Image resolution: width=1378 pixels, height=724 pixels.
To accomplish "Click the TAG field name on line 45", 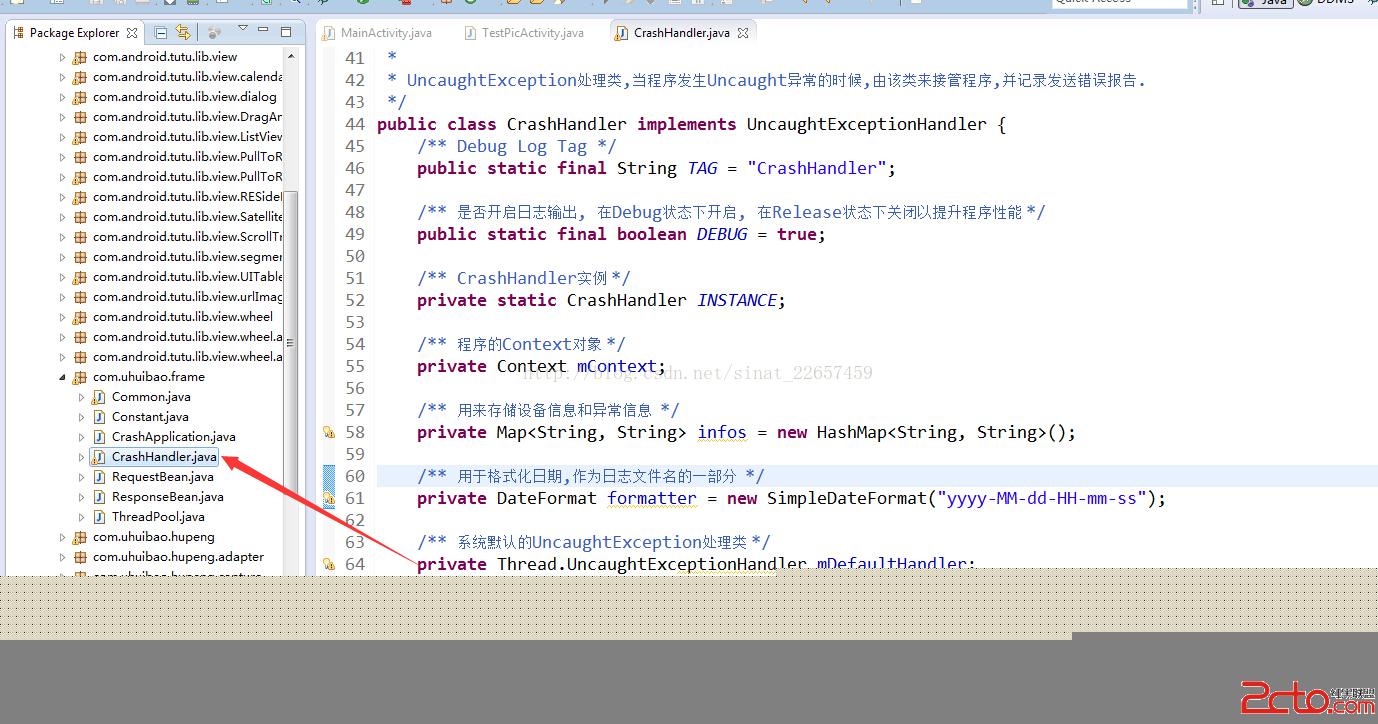I will 702,168.
